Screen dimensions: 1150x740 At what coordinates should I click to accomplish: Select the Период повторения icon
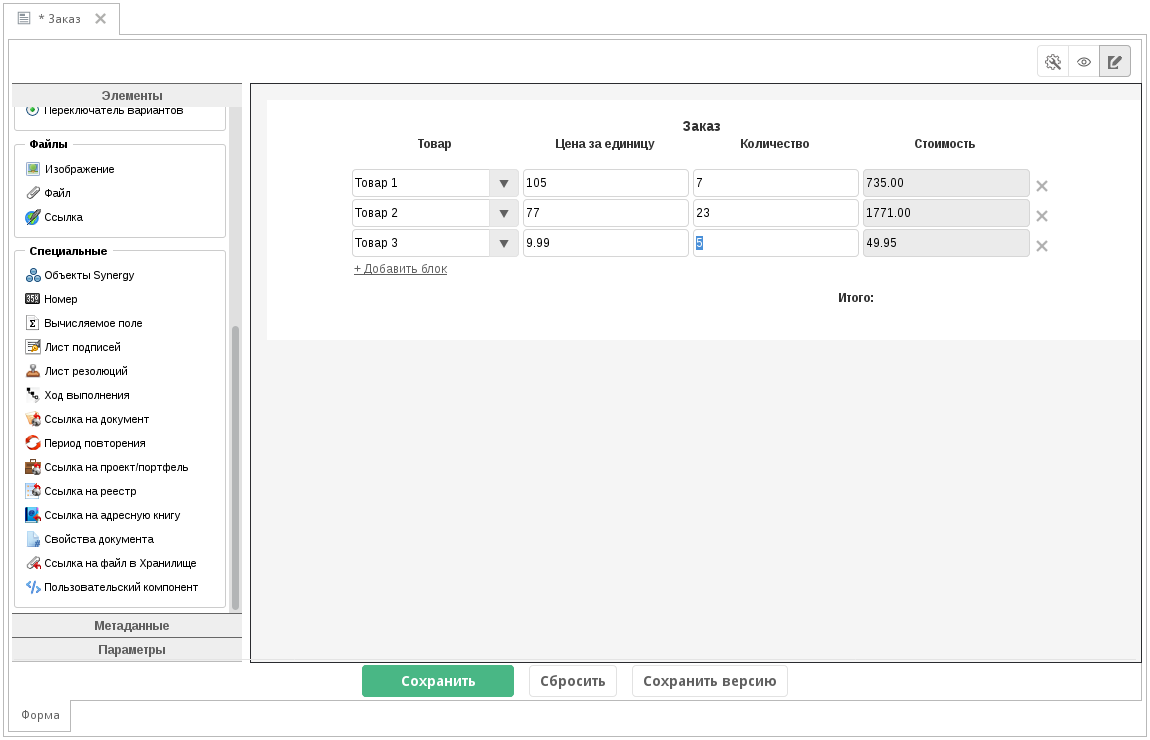[x=33, y=443]
